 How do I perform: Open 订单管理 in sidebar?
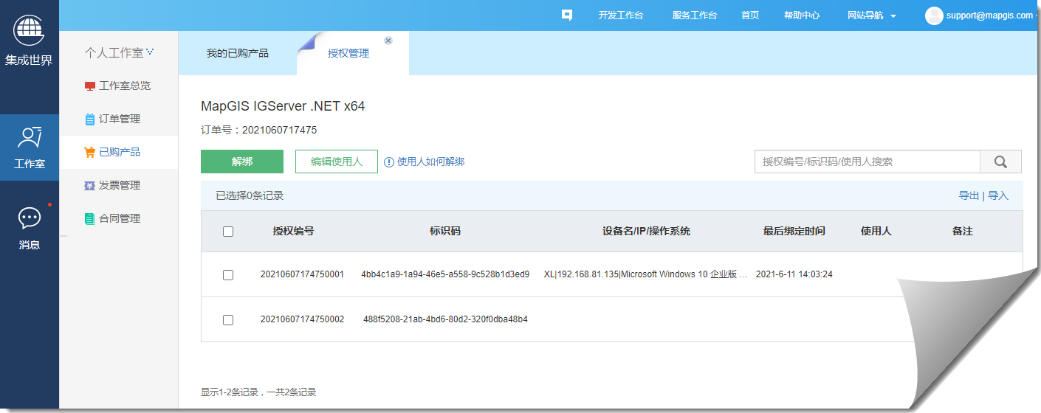pyautogui.click(x=118, y=120)
